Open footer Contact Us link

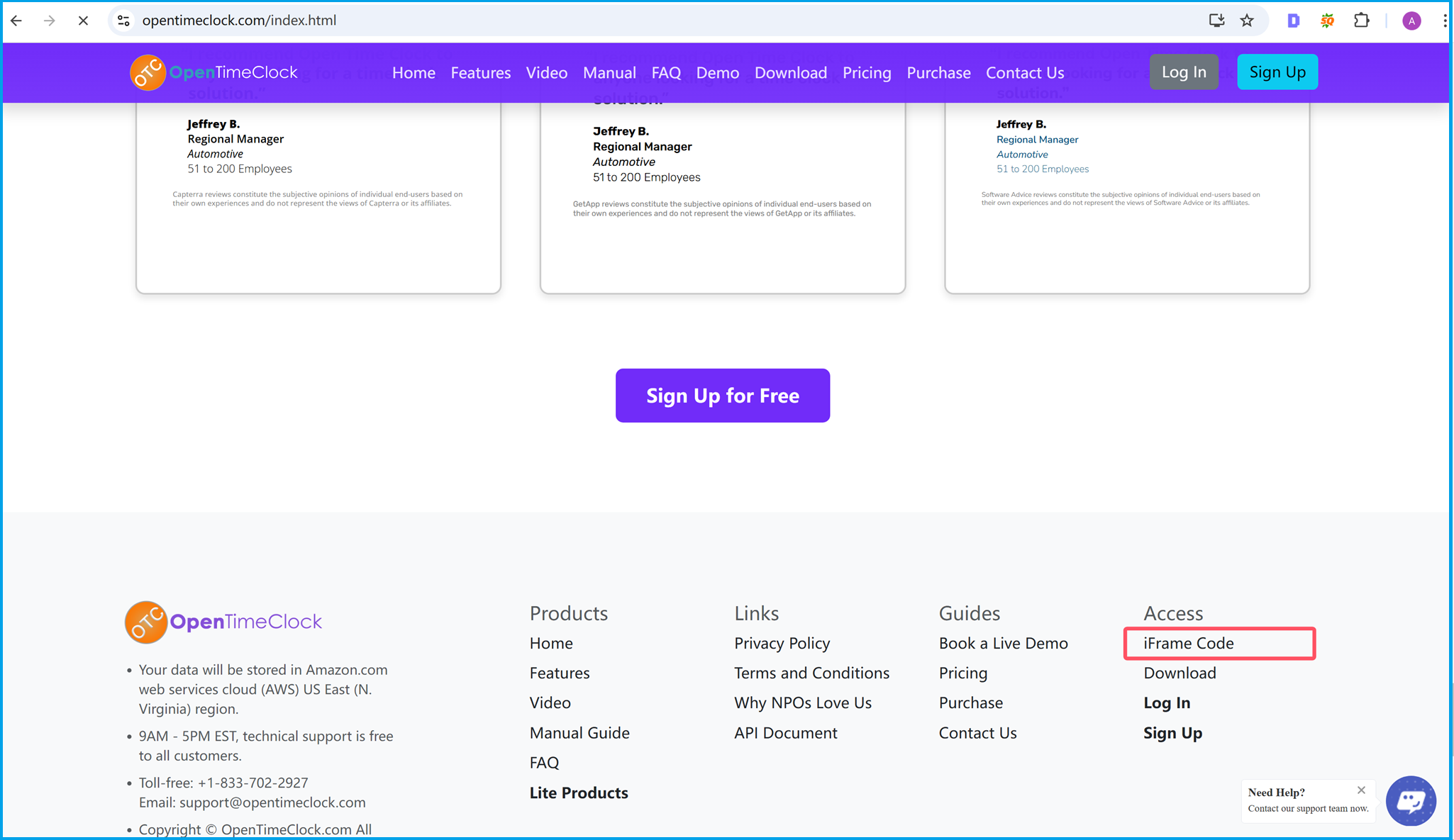977,732
